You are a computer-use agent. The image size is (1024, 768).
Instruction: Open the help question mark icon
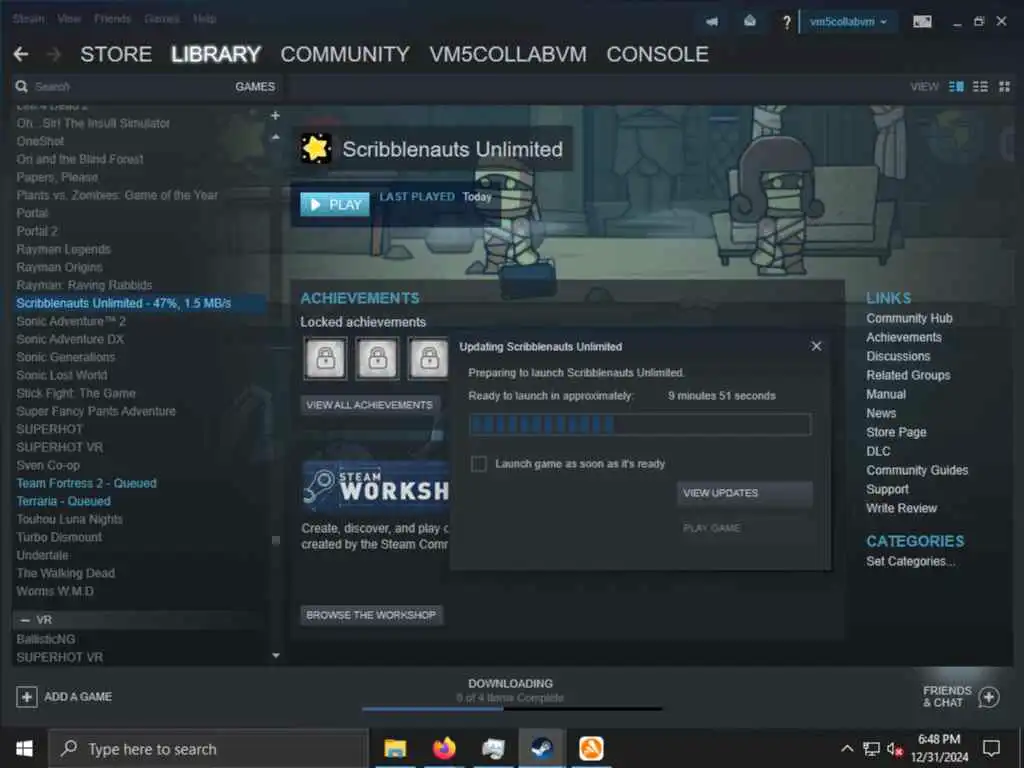[x=787, y=22]
